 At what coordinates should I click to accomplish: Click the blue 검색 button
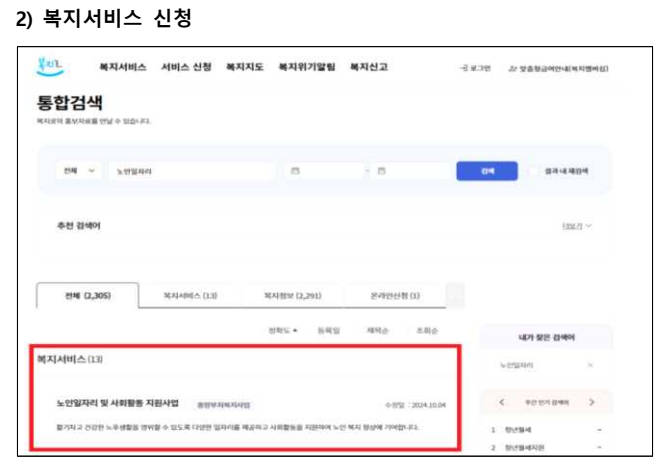[487, 171]
